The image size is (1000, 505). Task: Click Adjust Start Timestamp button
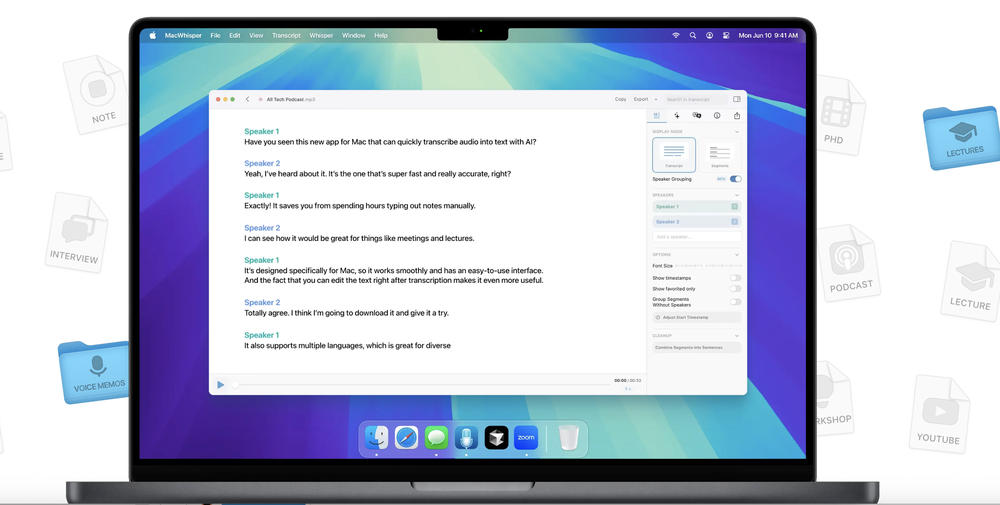(x=696, y=318)
